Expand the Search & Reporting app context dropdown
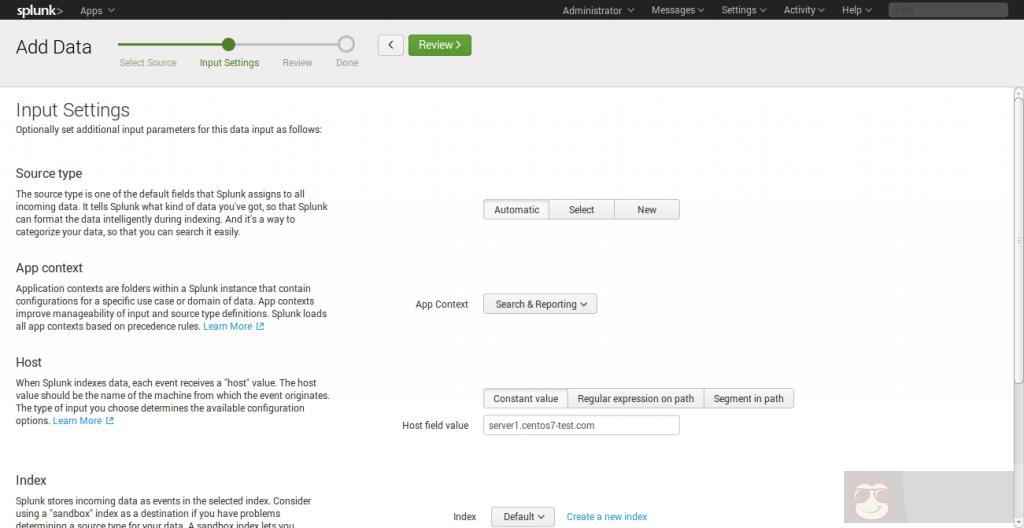Viewport: 1024px width, 528px height. point(540,304)
